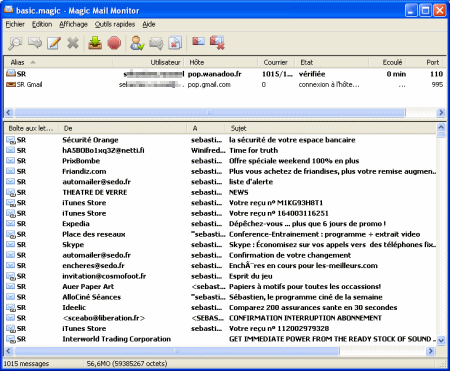
Task: Click envelope icon of Skype message
Action: (x=11, y=245)
